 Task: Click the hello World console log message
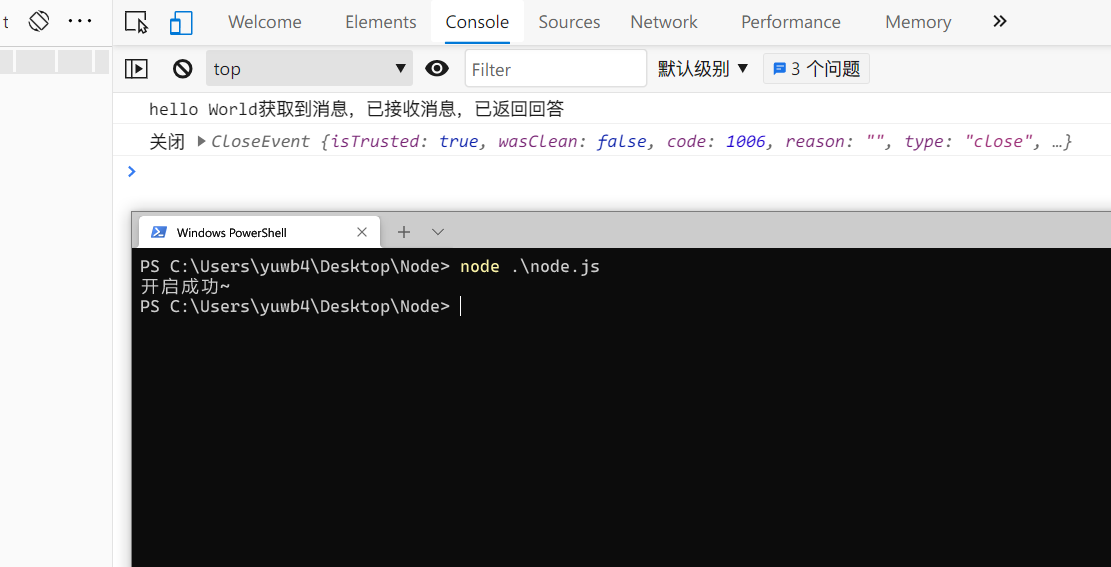356,109
